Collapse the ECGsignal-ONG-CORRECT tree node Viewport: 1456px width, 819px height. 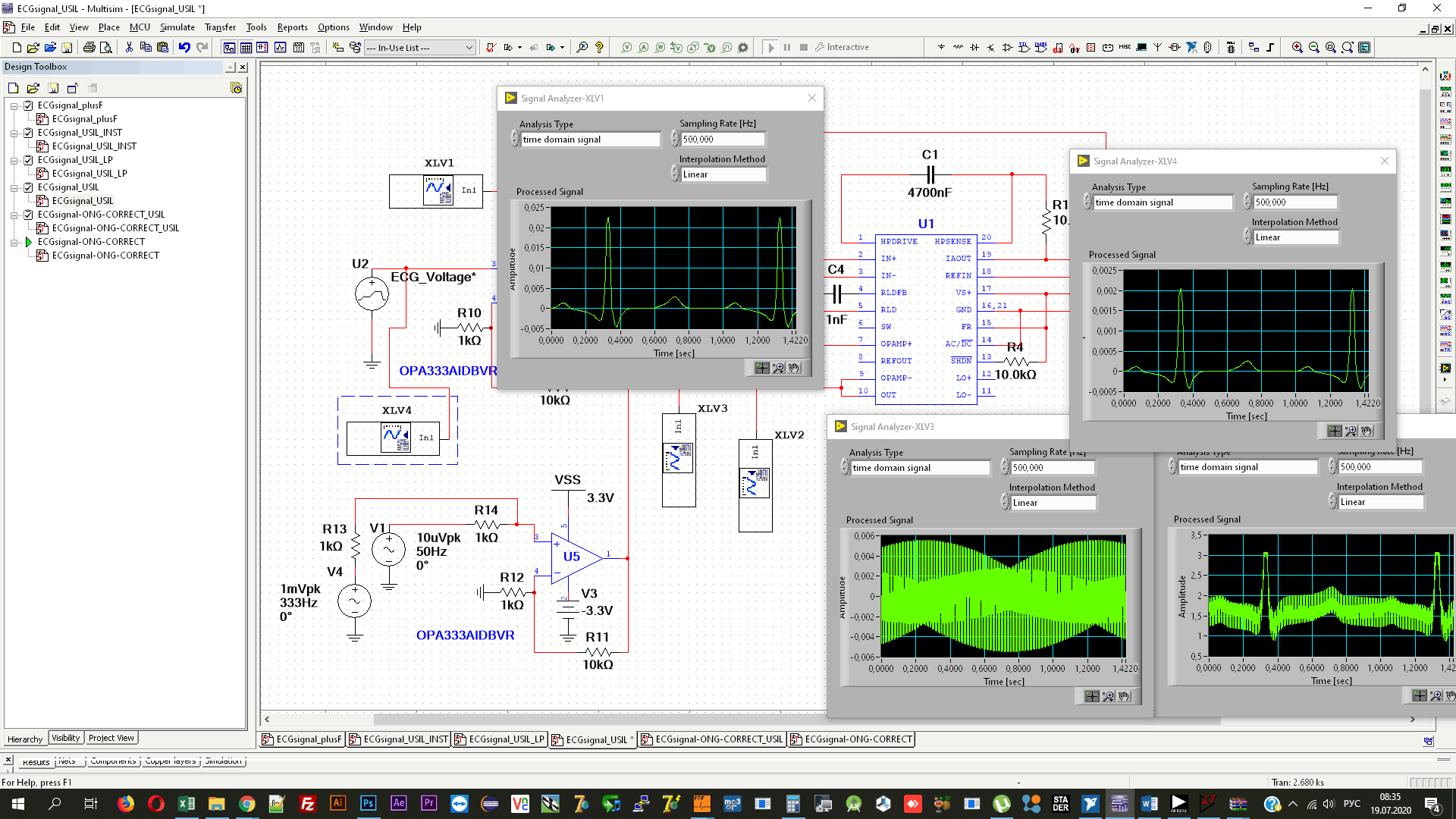click(14, 242)
